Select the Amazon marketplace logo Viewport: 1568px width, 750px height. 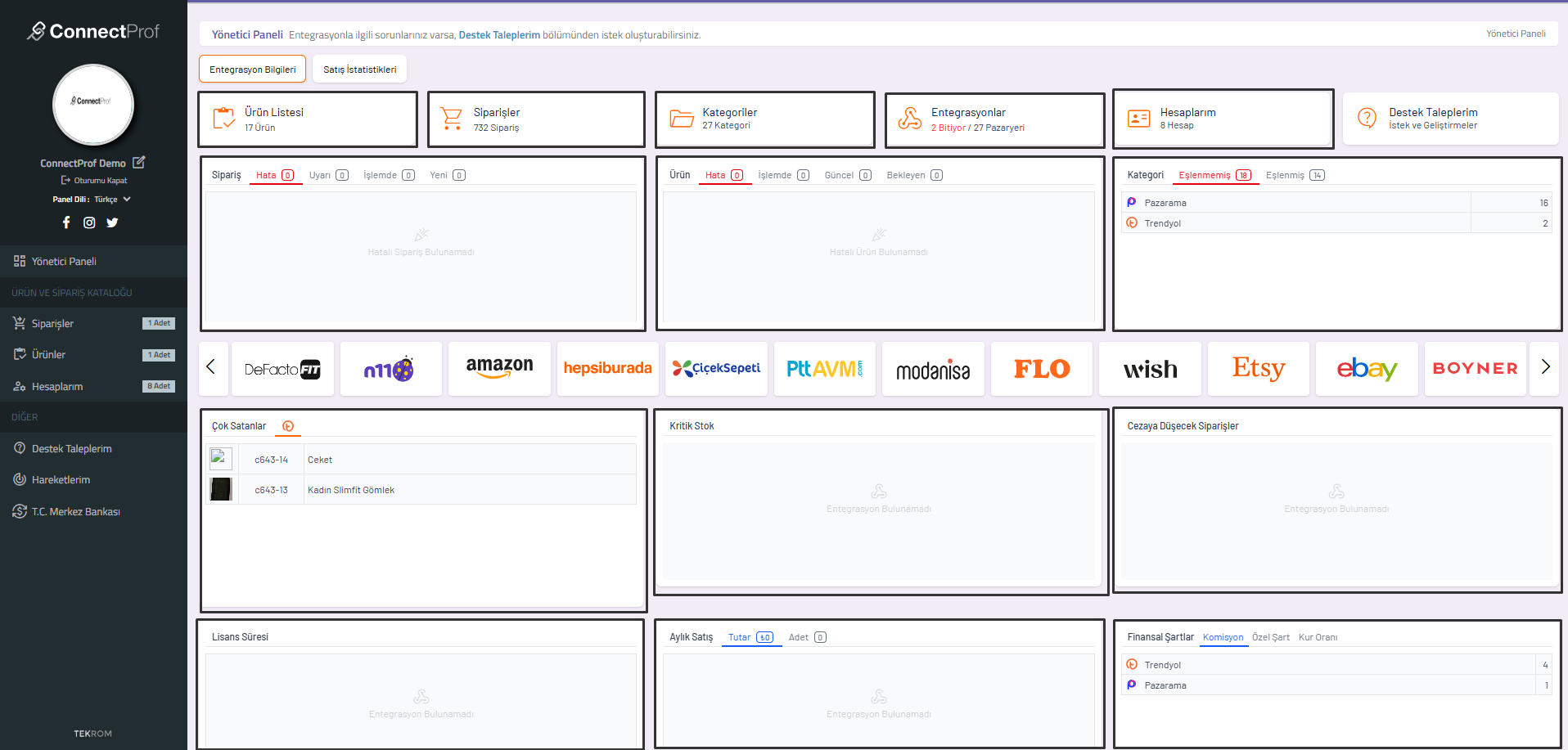click(499, 369)
